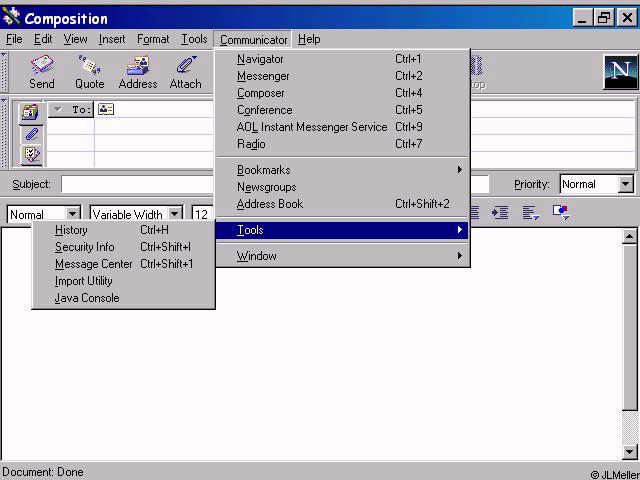Open the Variable Width font dropdown
Image resolution: width=640 pixels, height=480 pixels.
(x=175, y=214)
